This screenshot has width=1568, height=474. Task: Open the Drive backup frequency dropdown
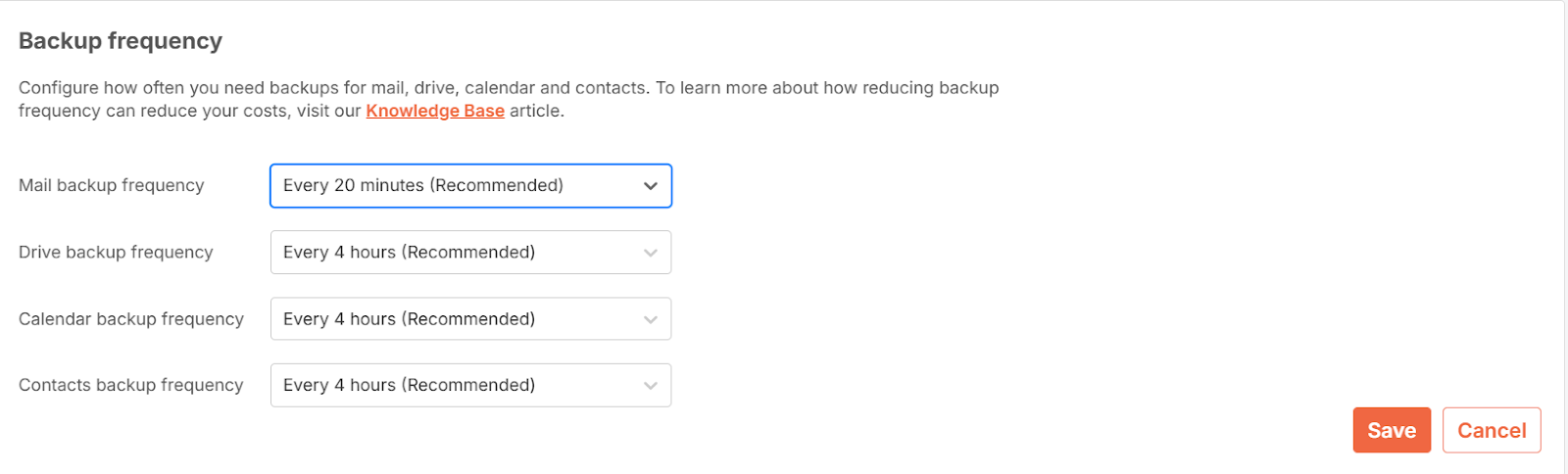(x=470, y=253)
